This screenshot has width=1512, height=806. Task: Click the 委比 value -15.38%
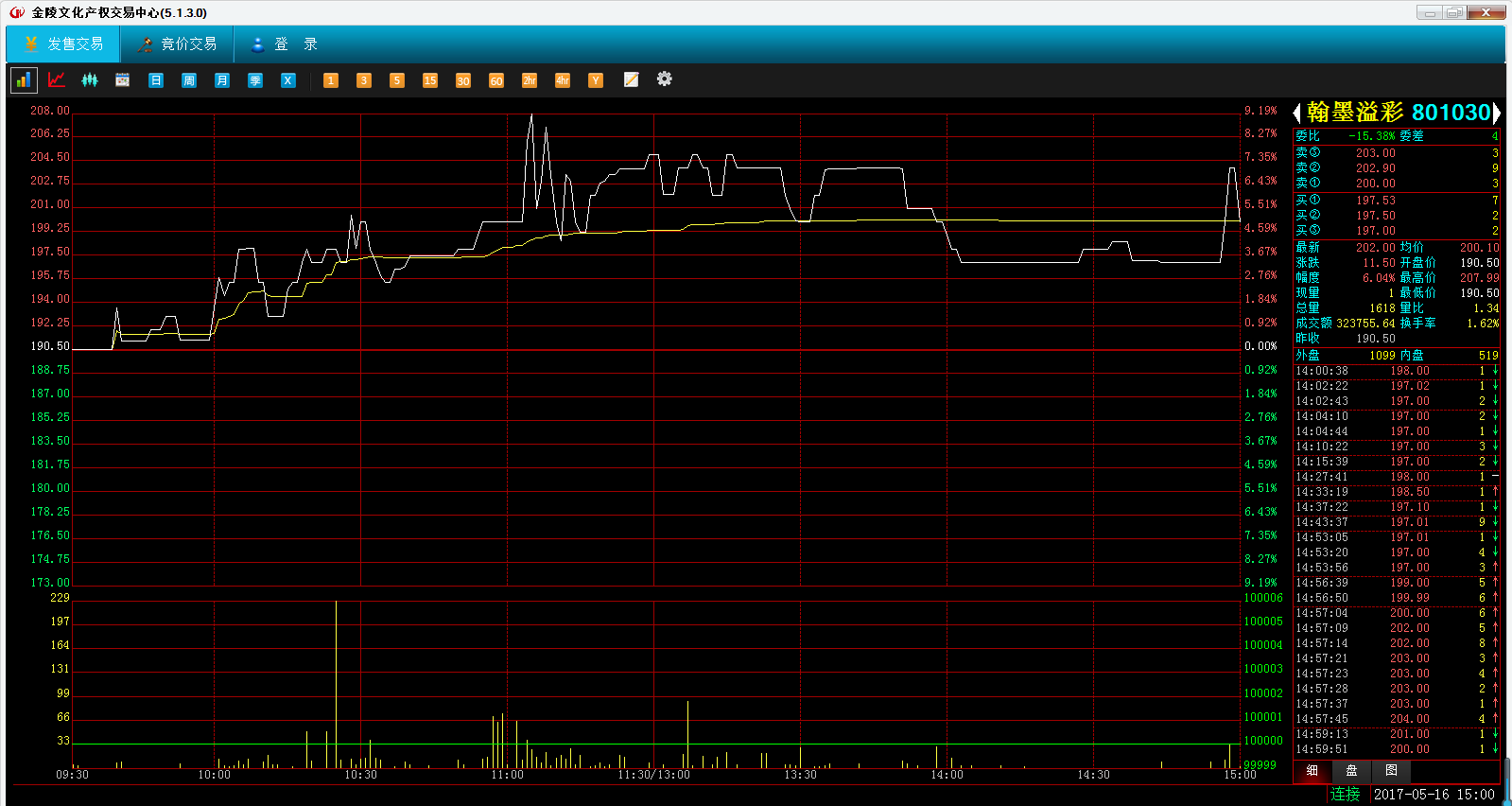point(1372,136)
